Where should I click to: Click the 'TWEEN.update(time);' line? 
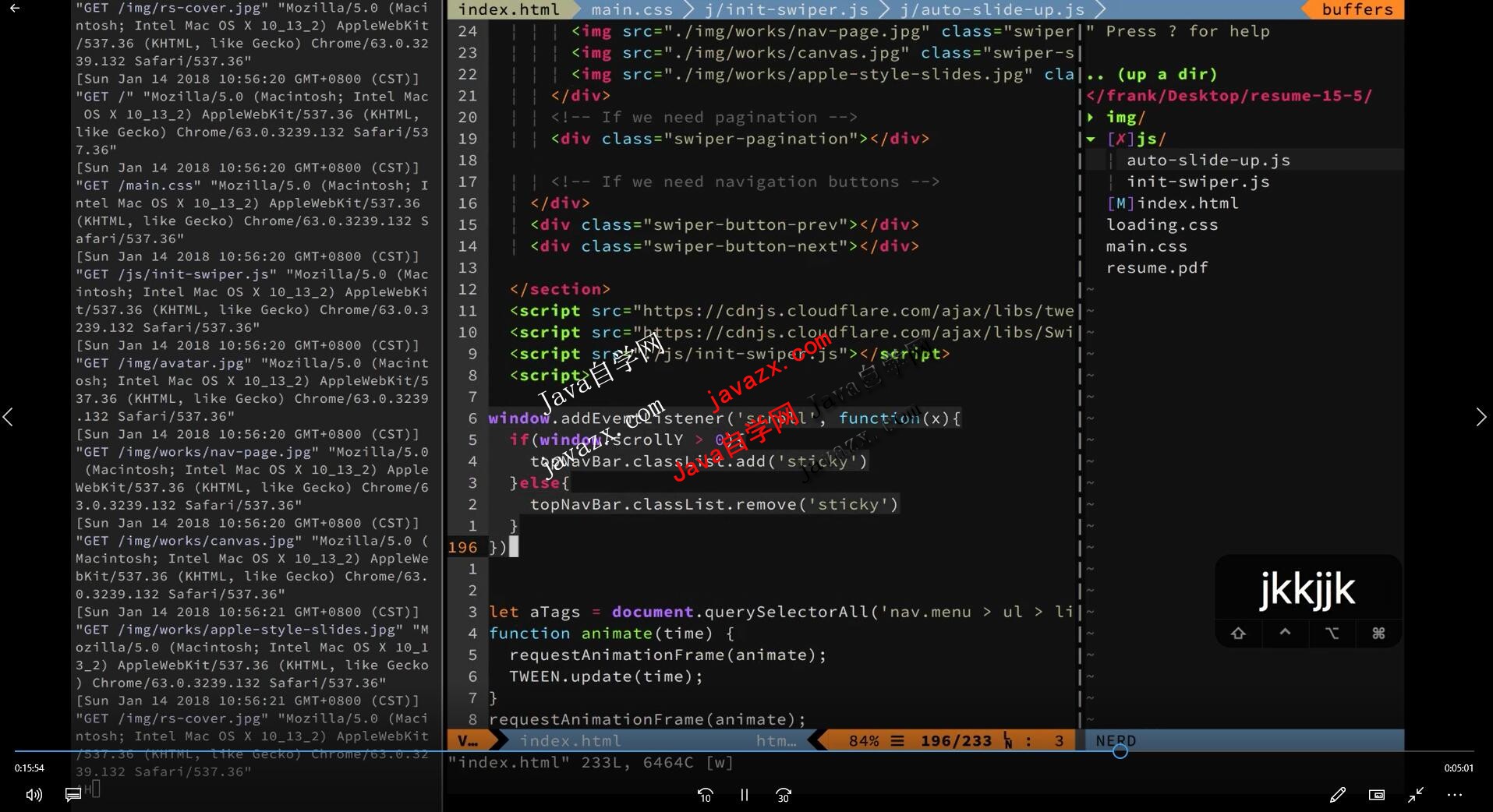(606, 676)
